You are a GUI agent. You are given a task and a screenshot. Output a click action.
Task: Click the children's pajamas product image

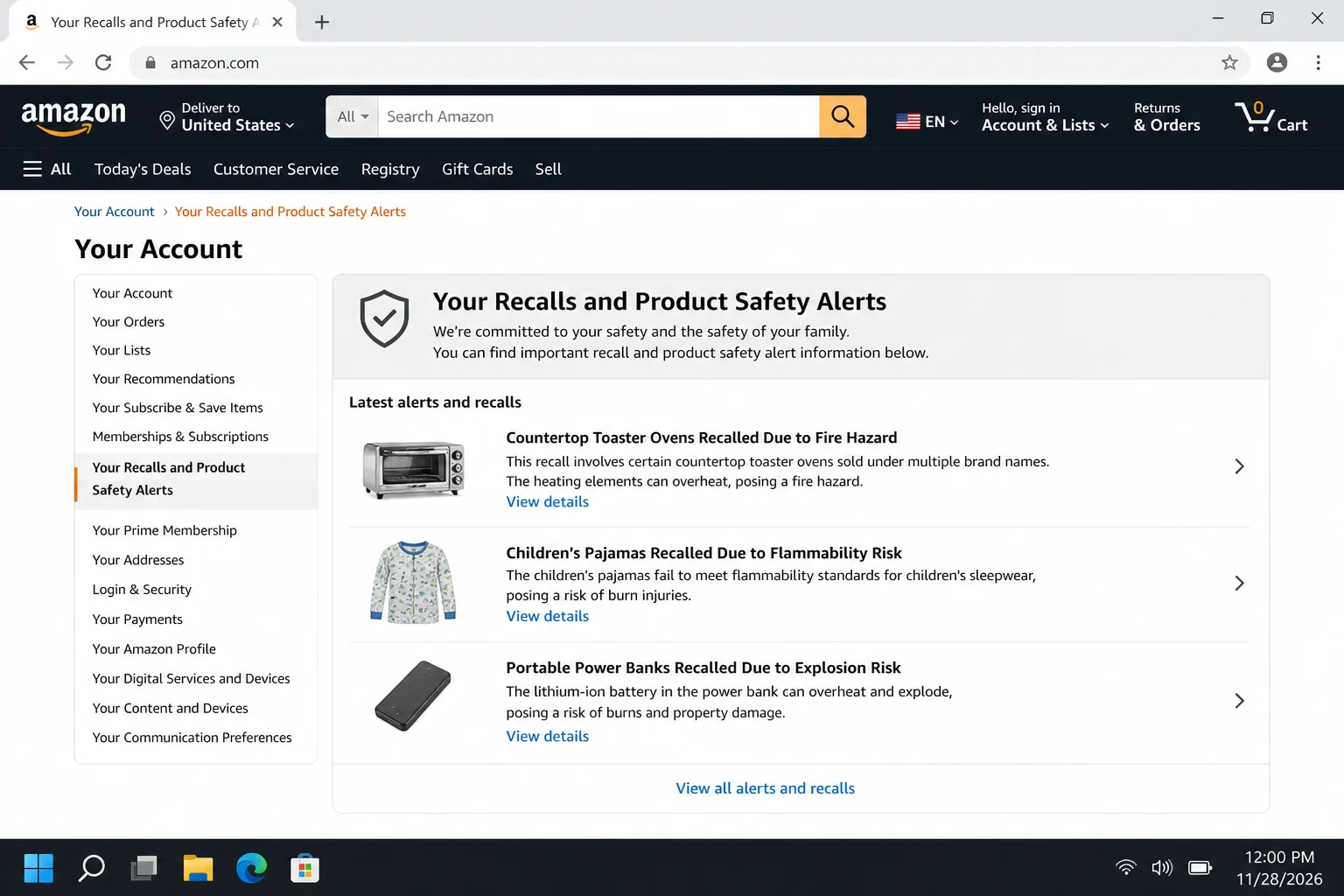pos(413,582)
